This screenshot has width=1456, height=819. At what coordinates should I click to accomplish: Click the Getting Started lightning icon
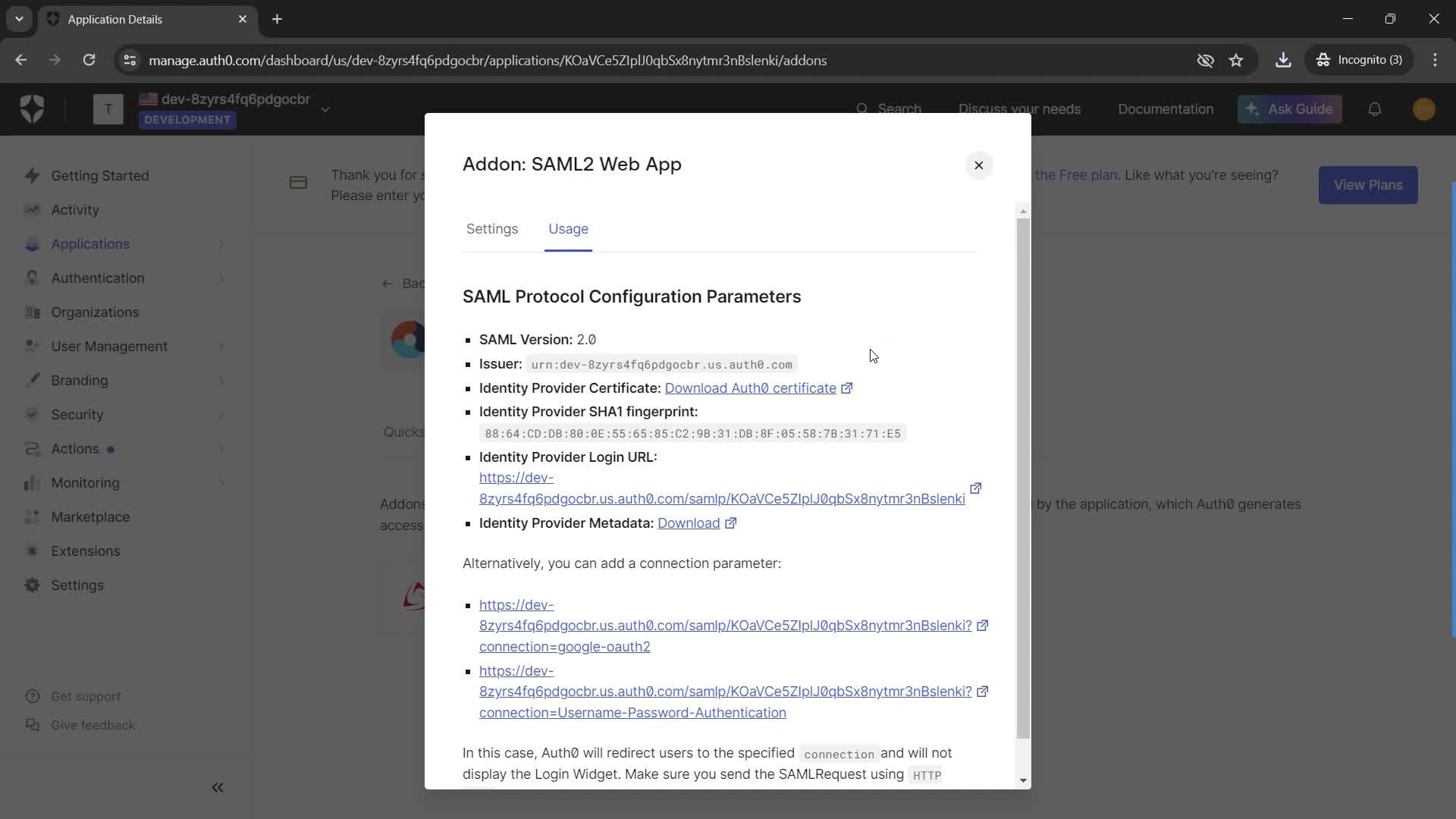[32, 176]
